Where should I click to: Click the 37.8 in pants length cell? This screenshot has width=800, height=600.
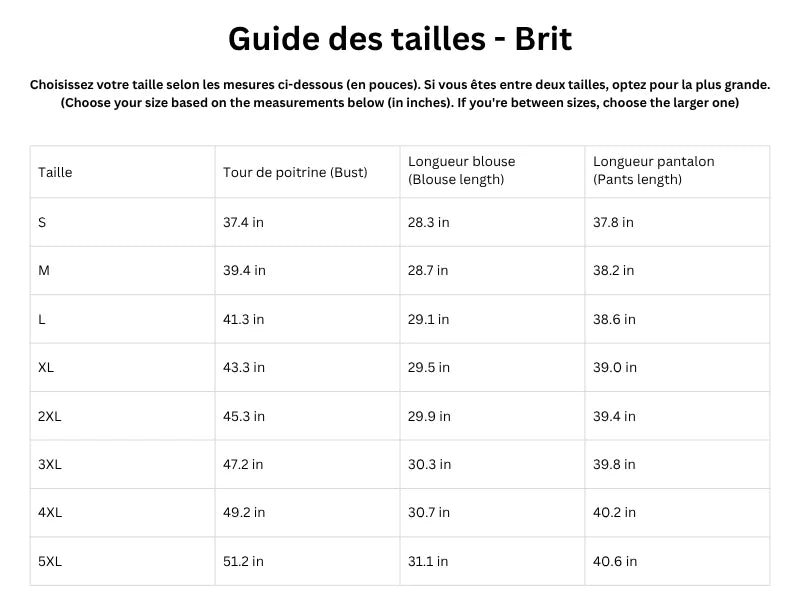(613, 222)
